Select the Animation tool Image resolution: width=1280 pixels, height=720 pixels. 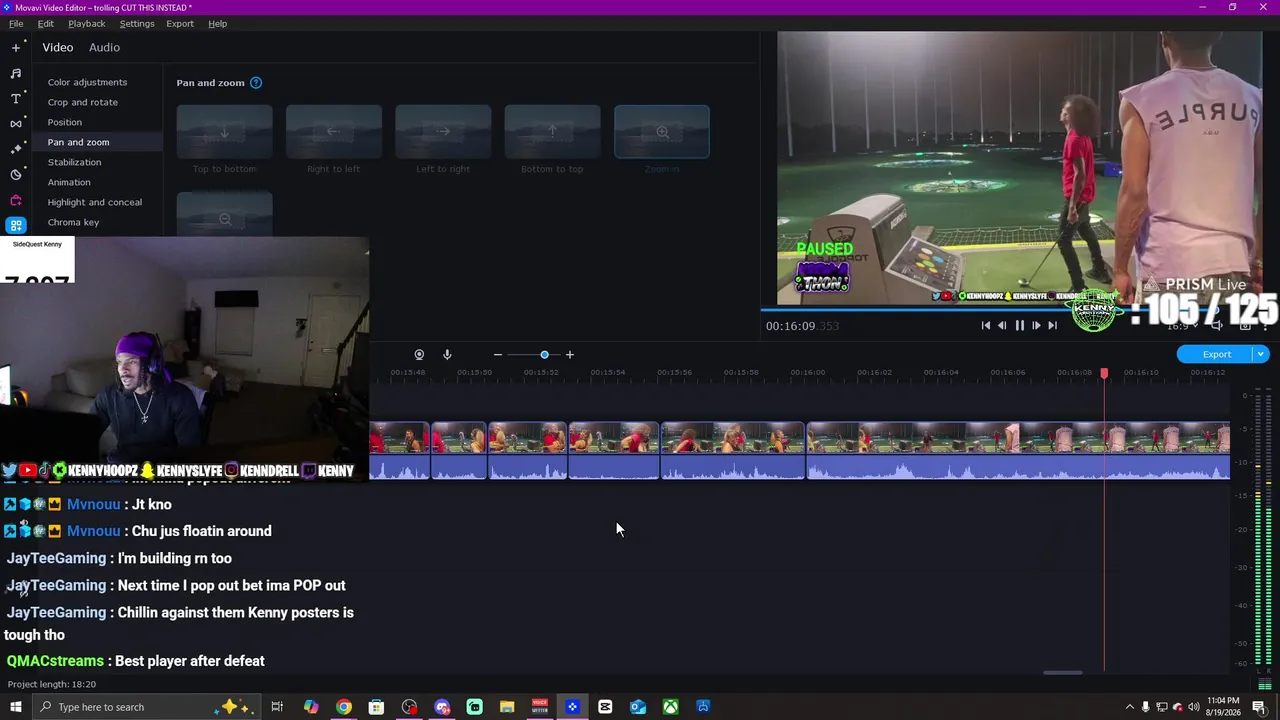(69, 182)
